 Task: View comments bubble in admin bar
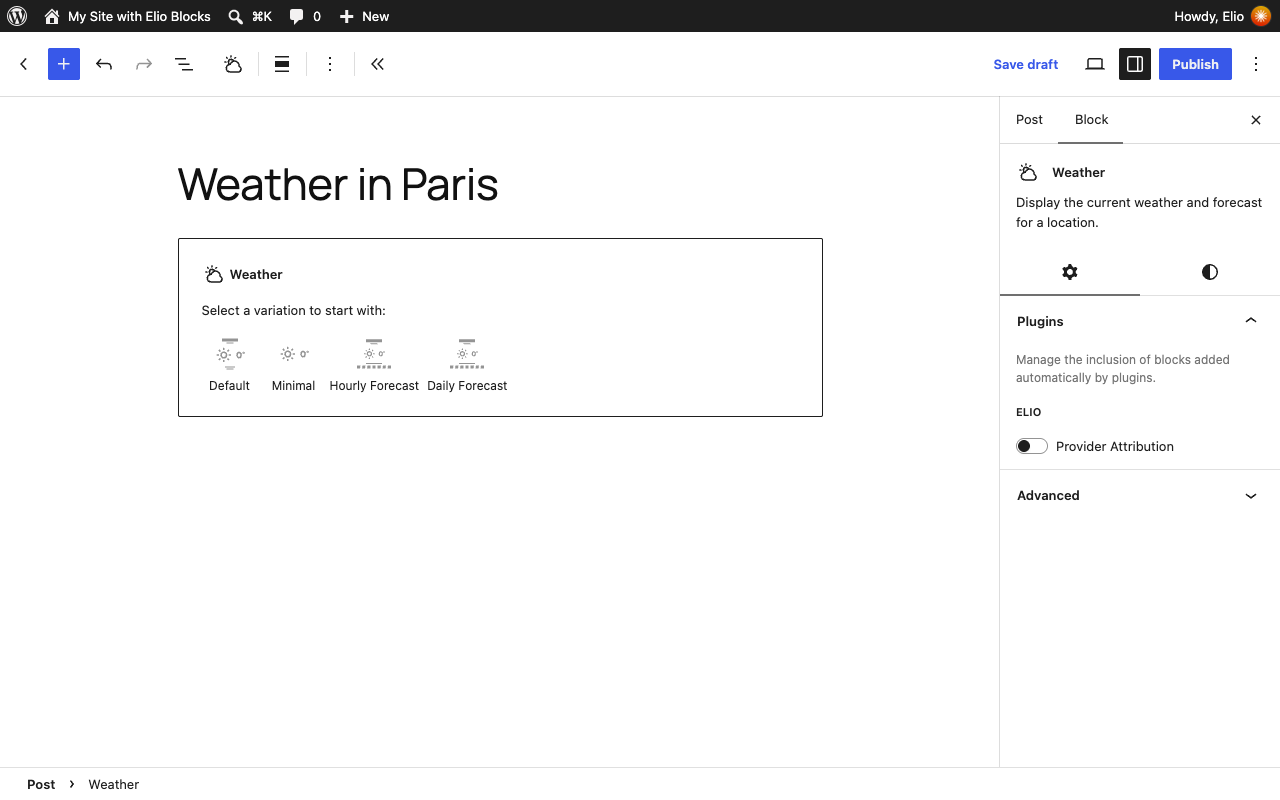305,16
